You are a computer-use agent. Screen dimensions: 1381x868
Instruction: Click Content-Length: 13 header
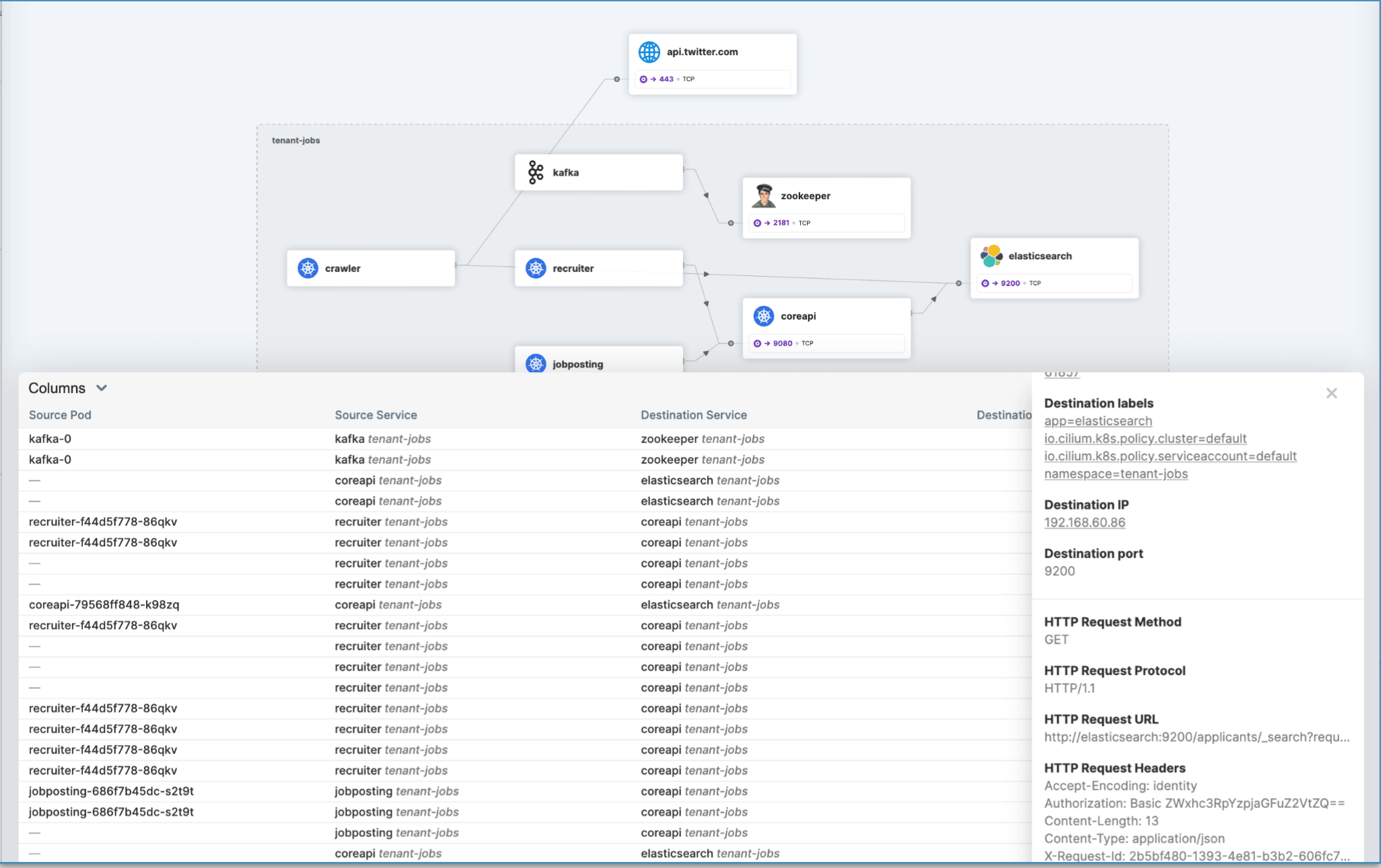[x=1102, y=821]
